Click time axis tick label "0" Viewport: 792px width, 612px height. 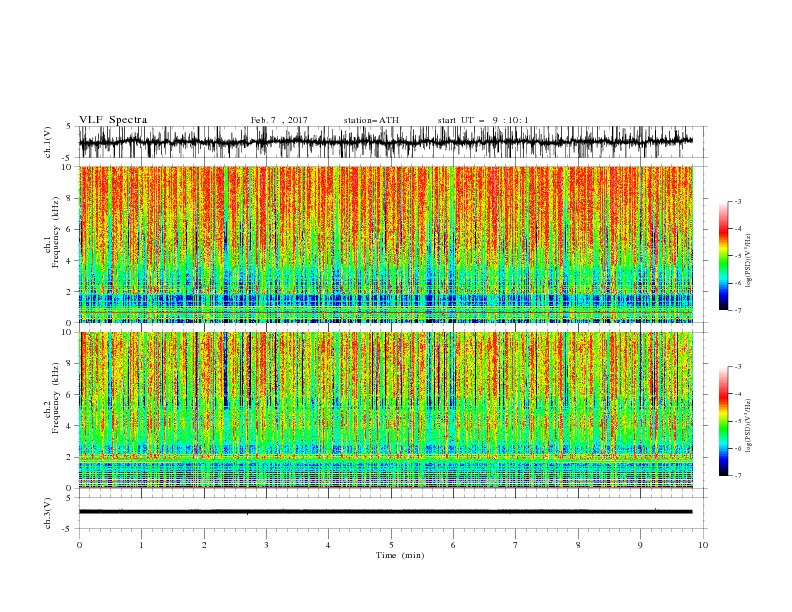coord(79,545)
